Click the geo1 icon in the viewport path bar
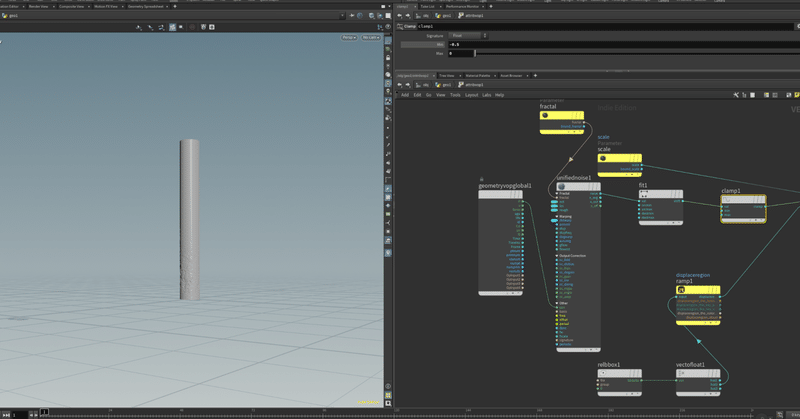Viewport: 800px width, 419px height. tap(5, 16)
